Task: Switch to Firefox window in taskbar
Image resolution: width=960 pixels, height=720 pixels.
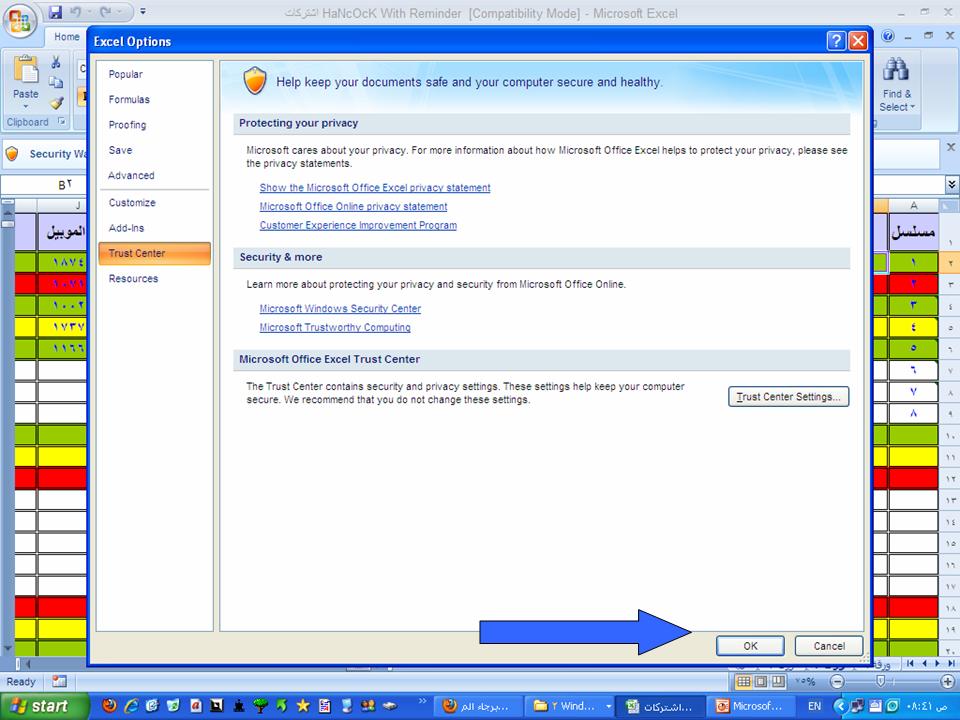Action: click(x=476, y=706)
